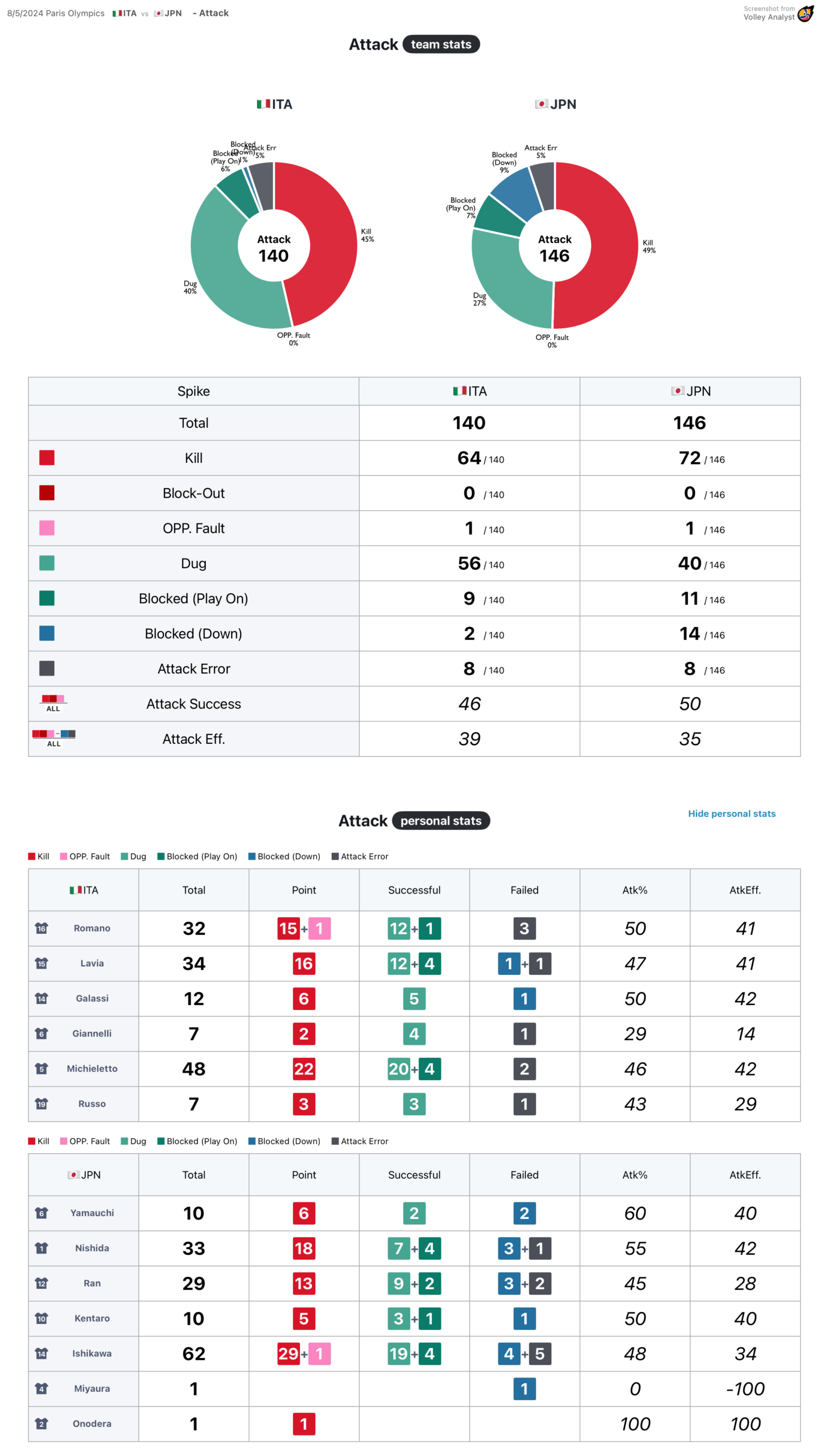This screenshot has height=1456, width=829.
Task: Click the Volley Analyst logo icon
Action: point(805,13)
